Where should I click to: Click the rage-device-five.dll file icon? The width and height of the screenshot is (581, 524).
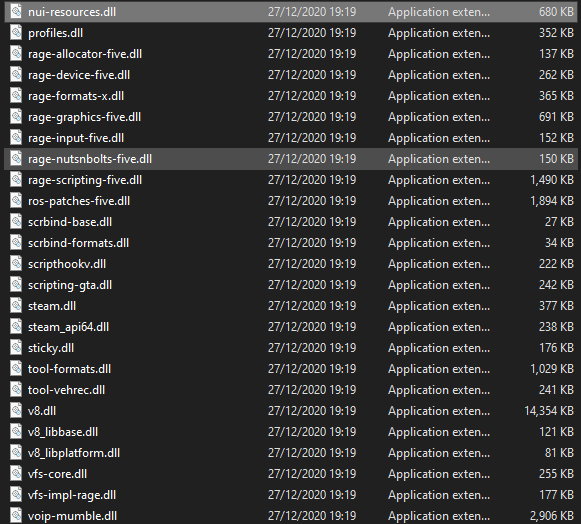[x=16, y=74]
